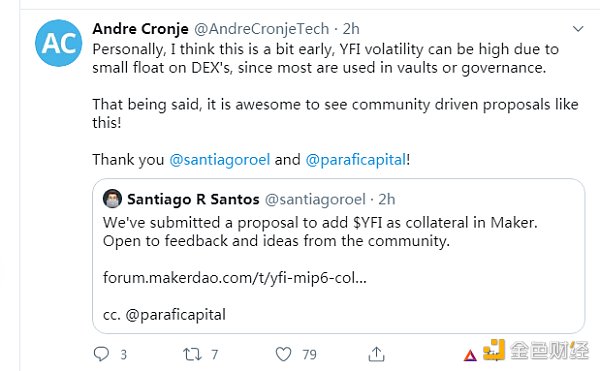
Task: Open the @santiagoroel mention link
Action: 220,159
